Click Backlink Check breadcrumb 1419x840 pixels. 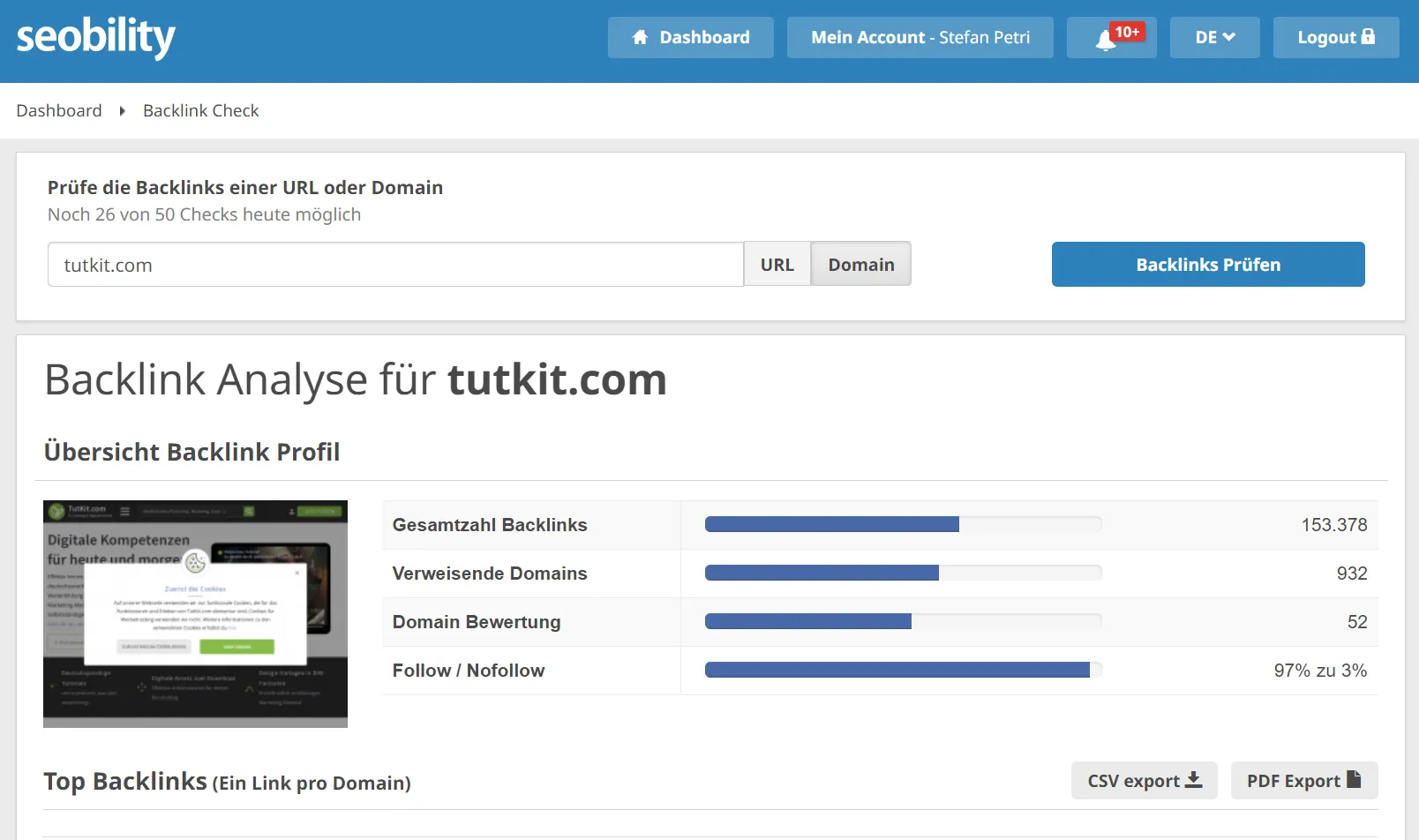click(x=201, y=110)
